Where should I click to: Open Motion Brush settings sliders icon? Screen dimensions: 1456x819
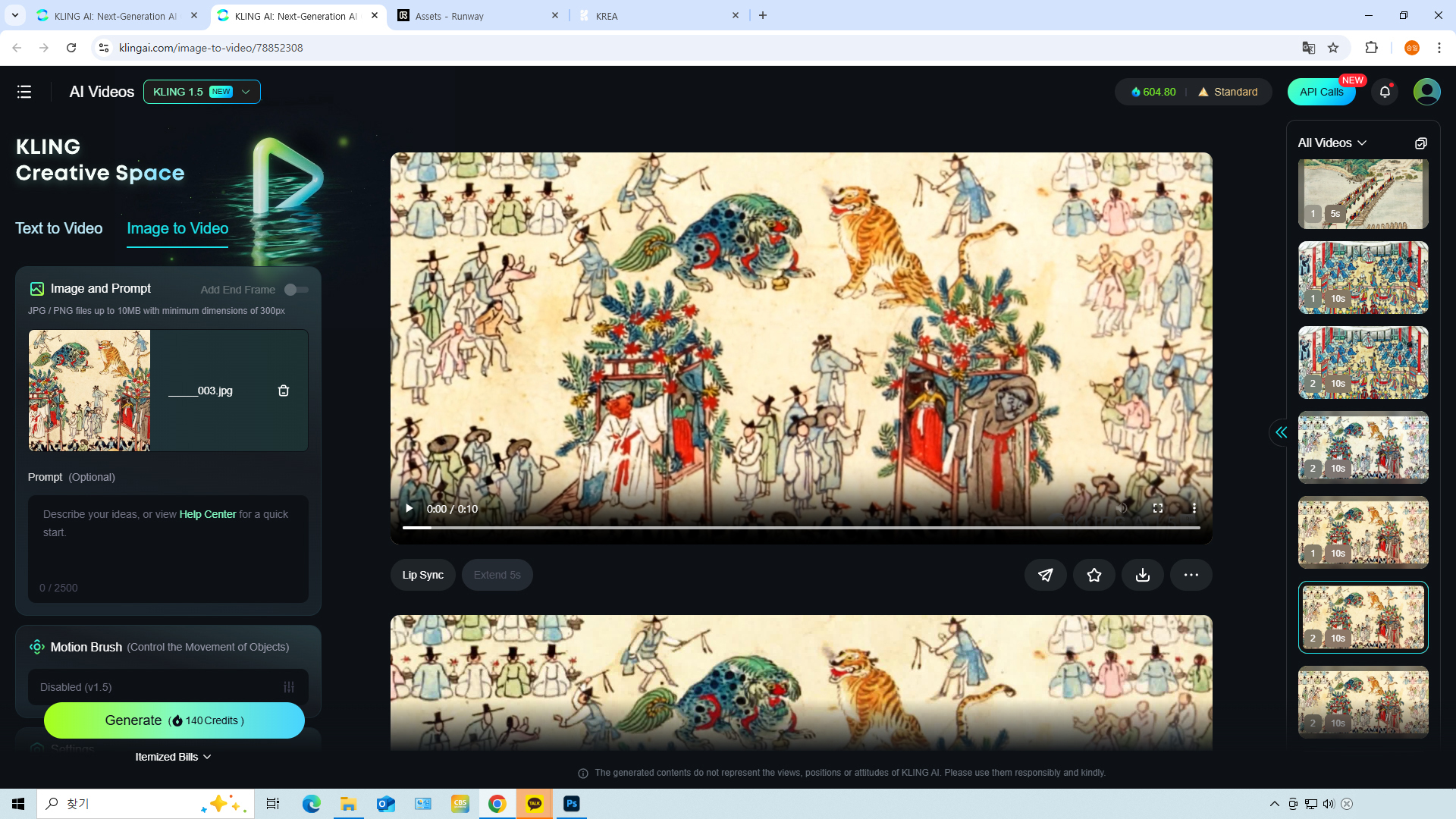(x=289, y=687)
